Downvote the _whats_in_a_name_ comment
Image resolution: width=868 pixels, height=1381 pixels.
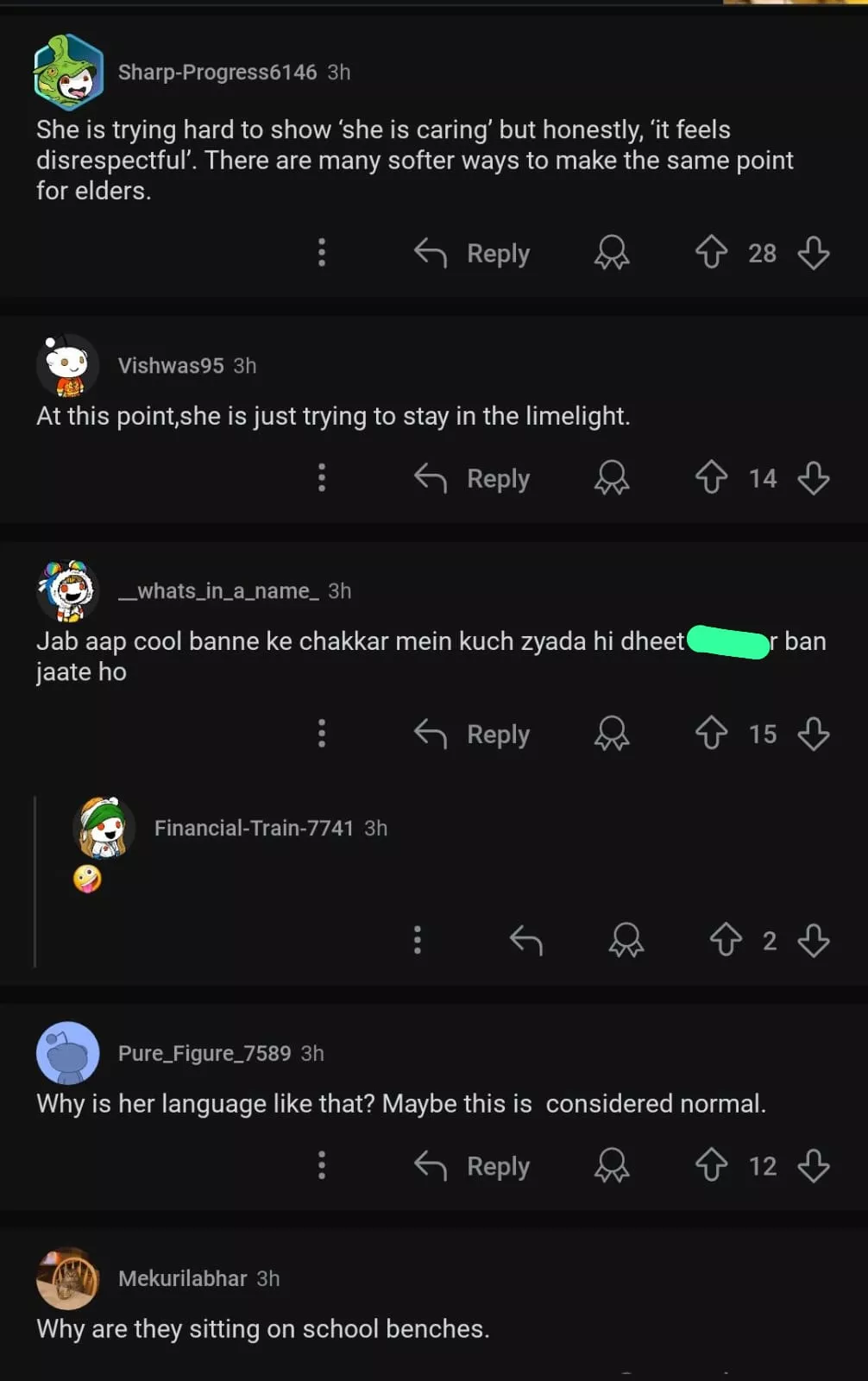[813, 734]
